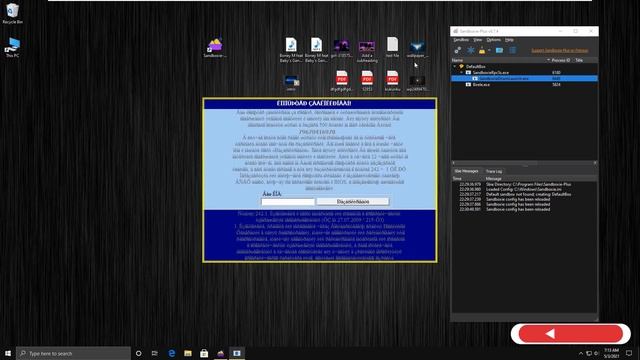Switch to the Trace Log tab

(x=494, y=171)
